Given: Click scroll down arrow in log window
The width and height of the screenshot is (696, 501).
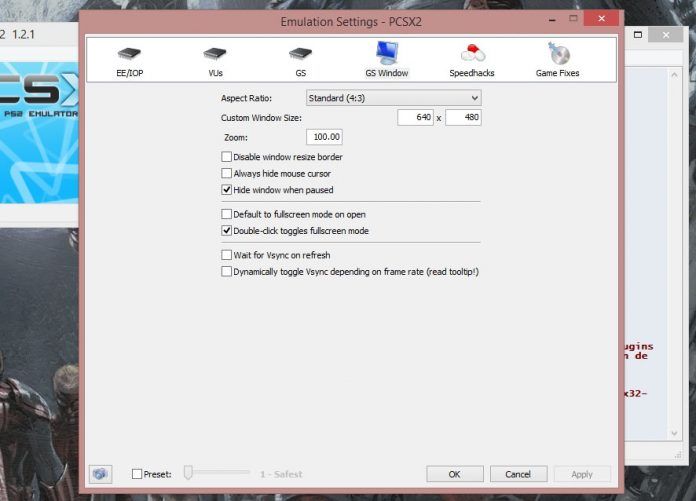Looking at the screenshot, I should coord(674,433).
